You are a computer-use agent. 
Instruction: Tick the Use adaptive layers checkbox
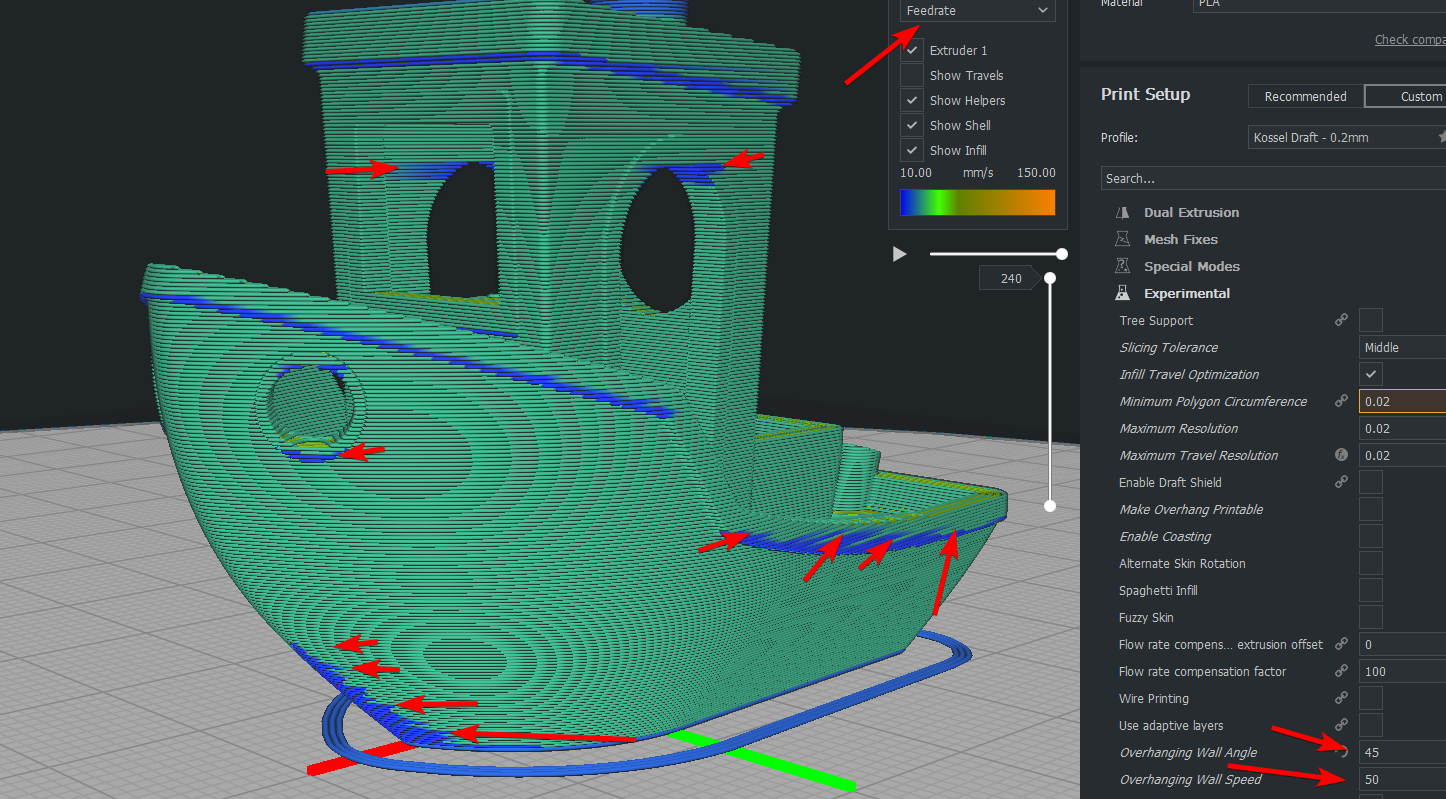click(1371, 726)
